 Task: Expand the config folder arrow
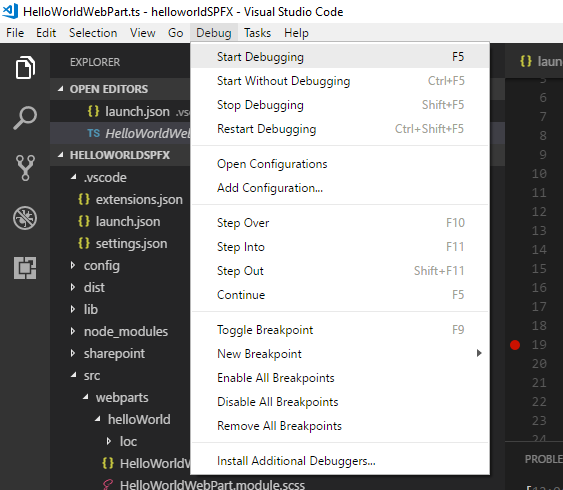73,265
